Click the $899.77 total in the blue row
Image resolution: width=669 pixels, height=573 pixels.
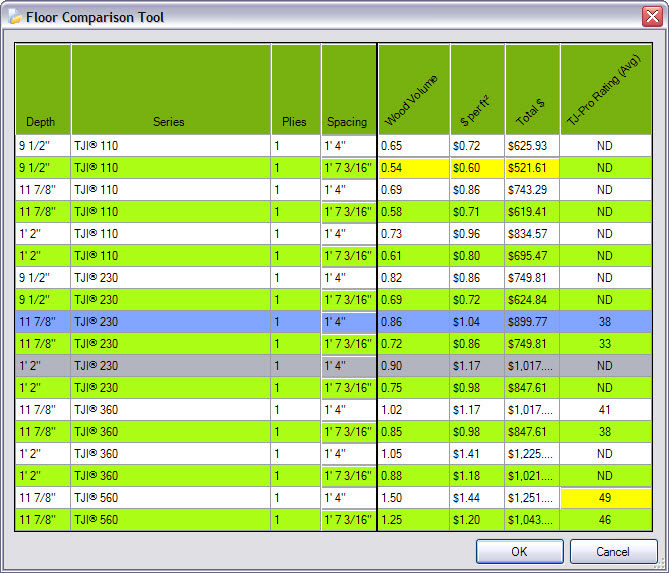coord(532,322)
